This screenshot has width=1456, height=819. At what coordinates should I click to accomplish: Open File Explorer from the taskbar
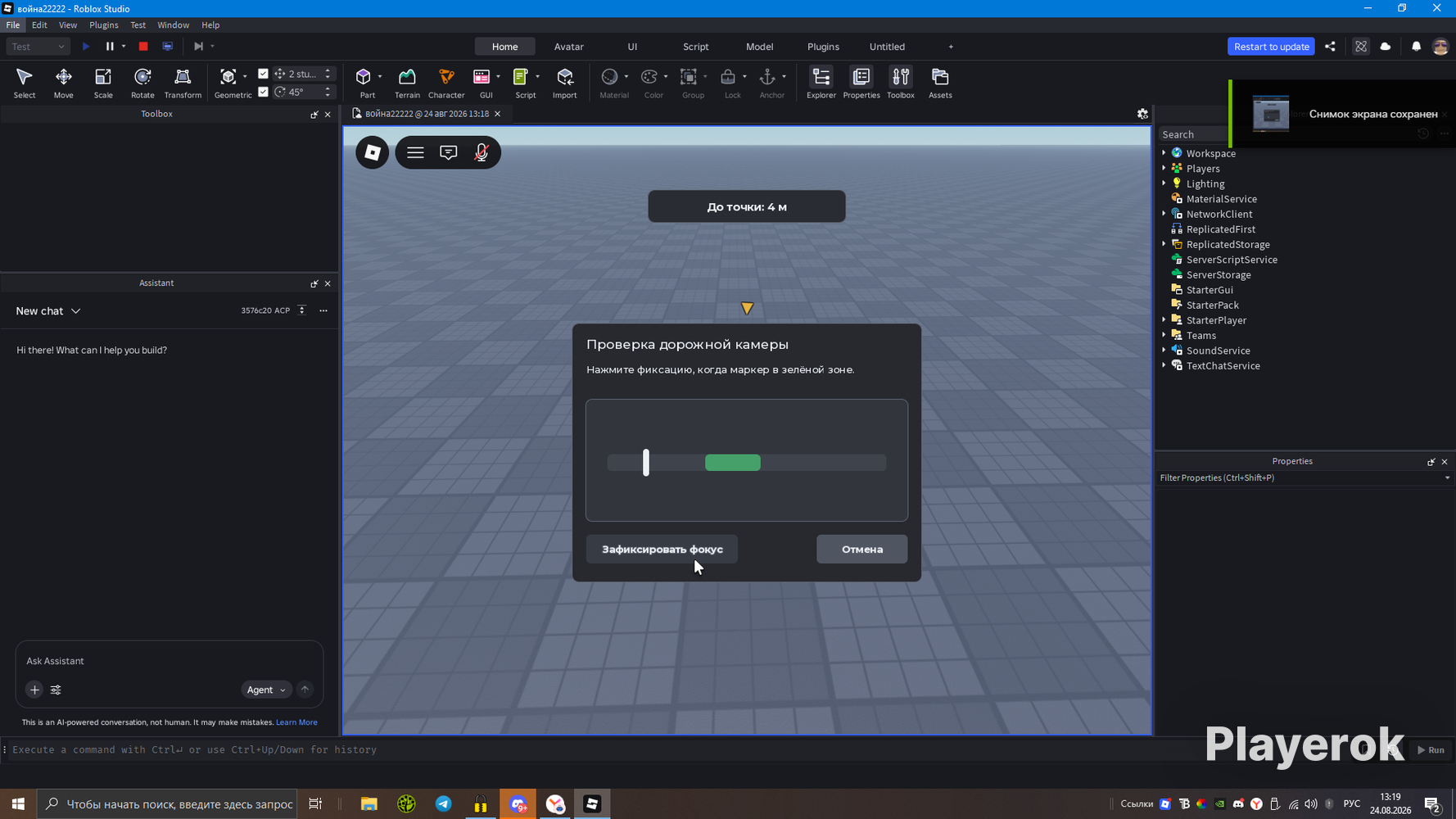pyautogui.click(x=369, y=804)
